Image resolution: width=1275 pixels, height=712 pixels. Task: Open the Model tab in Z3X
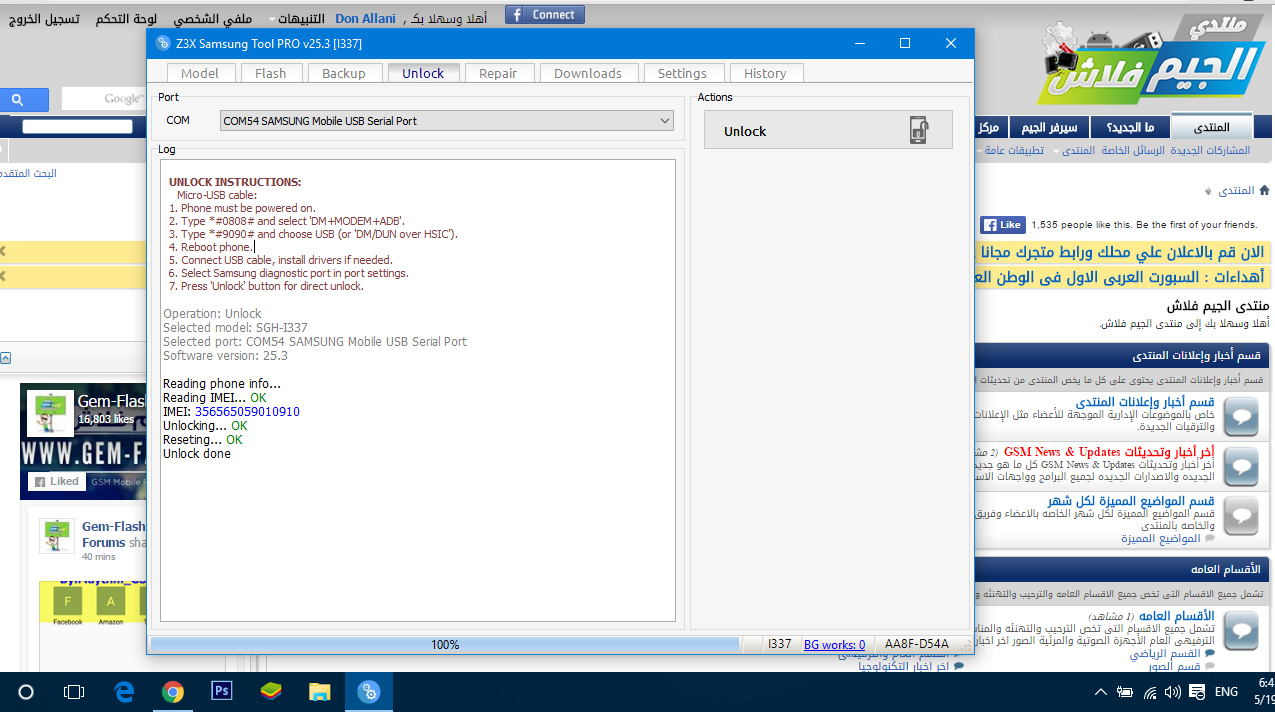pos(200,73)
